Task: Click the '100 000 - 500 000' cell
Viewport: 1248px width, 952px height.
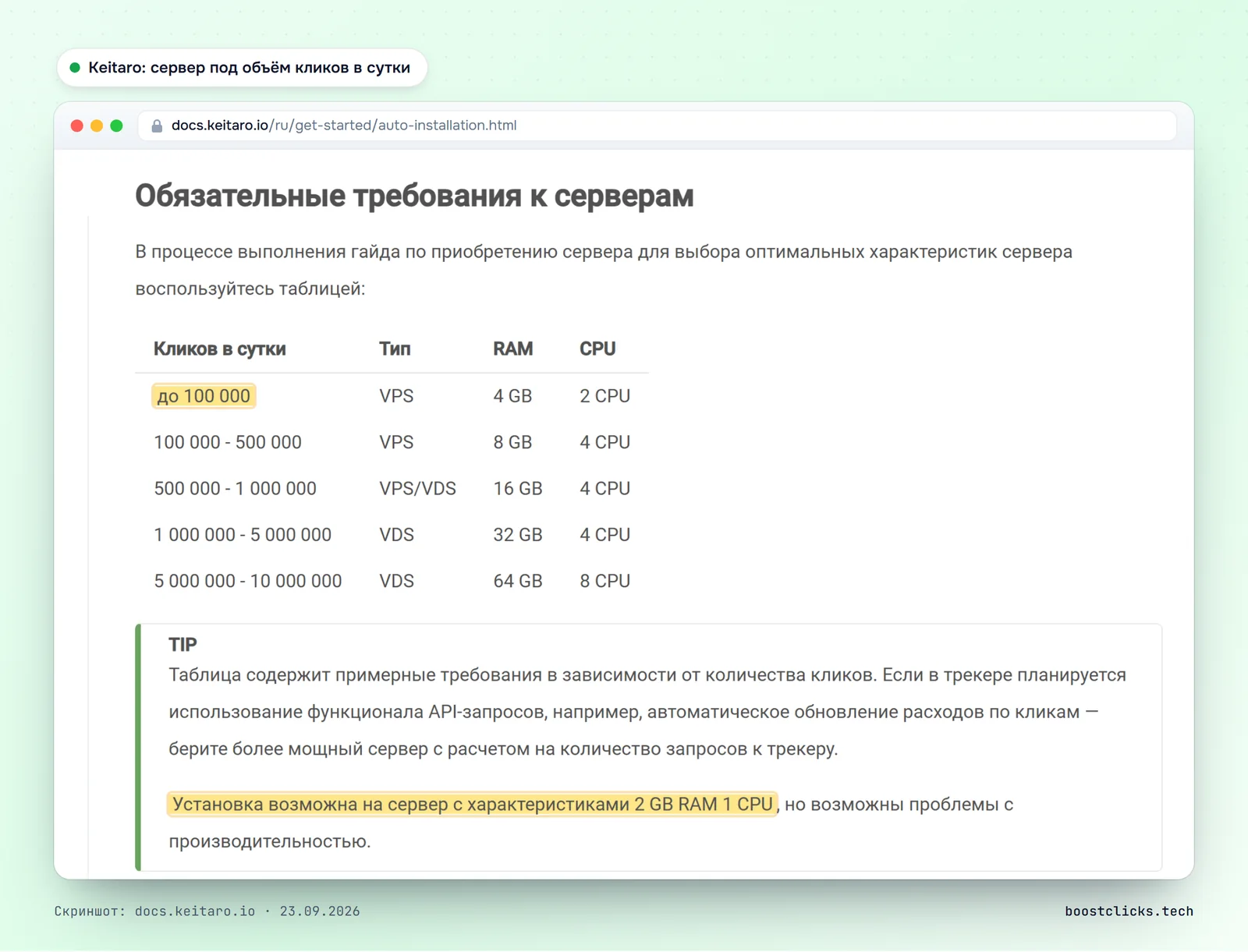Action: pos(228,442)
